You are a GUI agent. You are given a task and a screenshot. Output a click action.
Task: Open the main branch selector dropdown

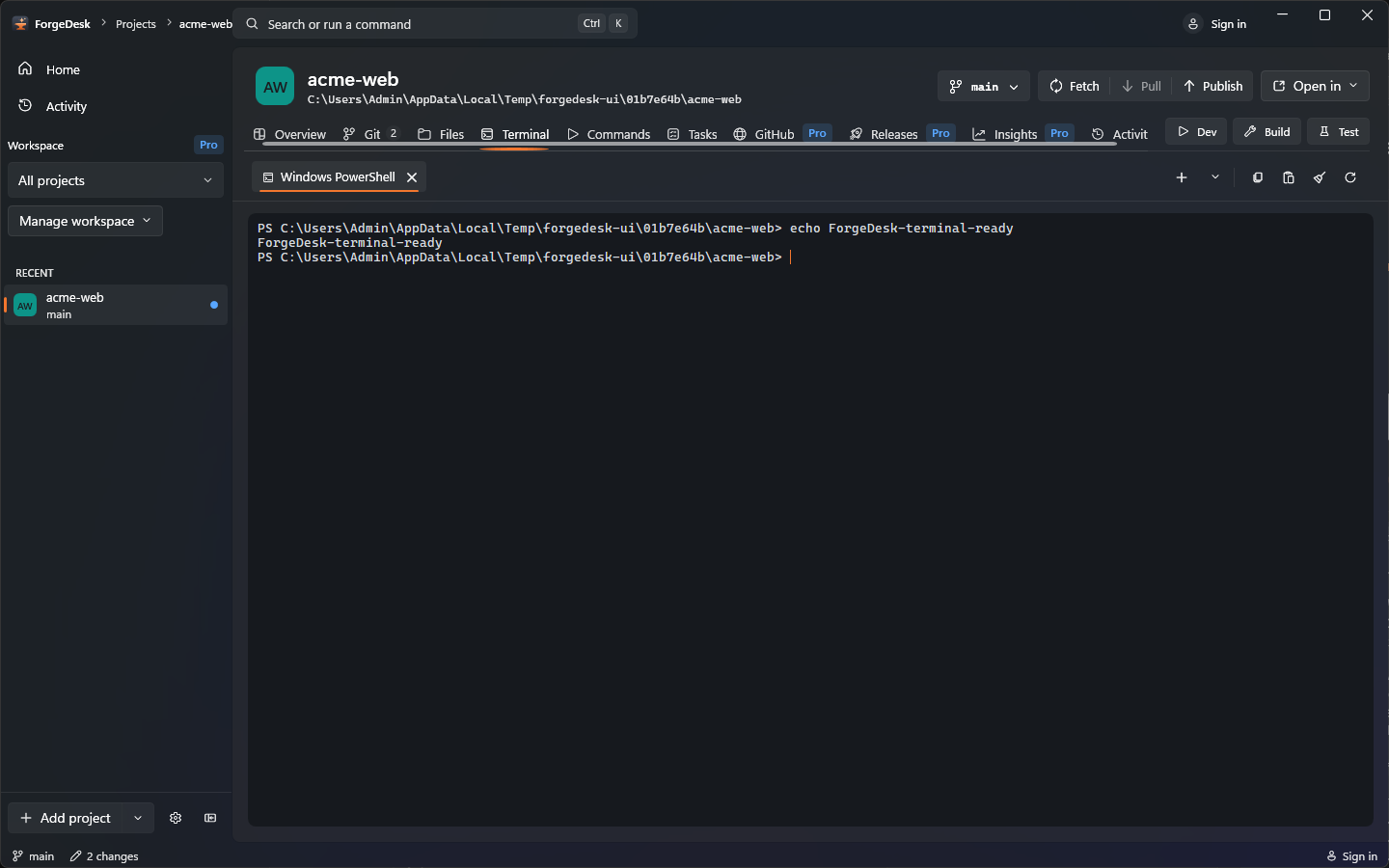click(984, 86)
